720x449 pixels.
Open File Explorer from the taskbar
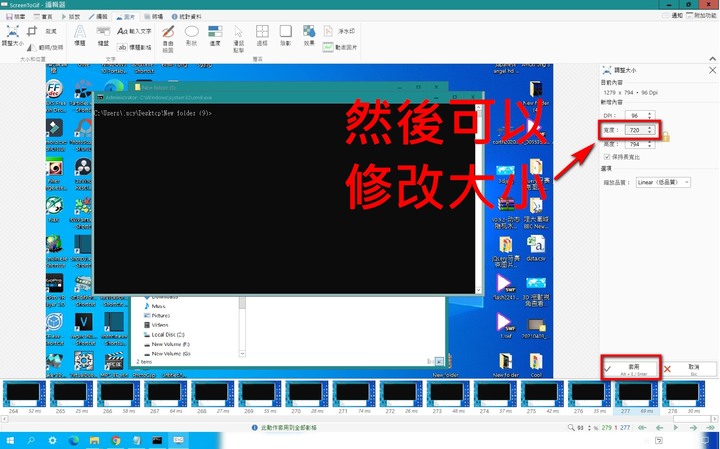(95, 440)
